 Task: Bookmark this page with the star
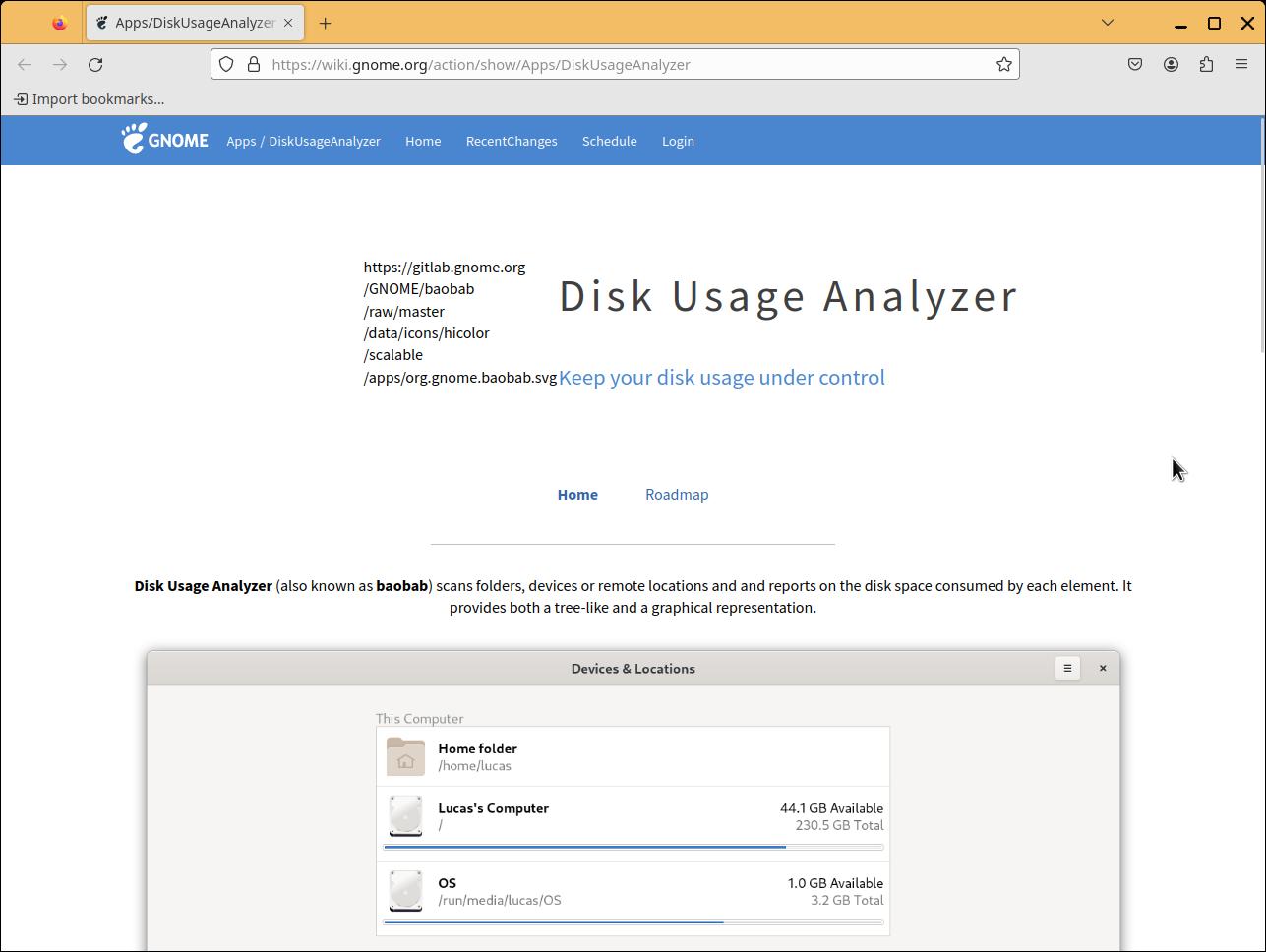coord(1004,64)
